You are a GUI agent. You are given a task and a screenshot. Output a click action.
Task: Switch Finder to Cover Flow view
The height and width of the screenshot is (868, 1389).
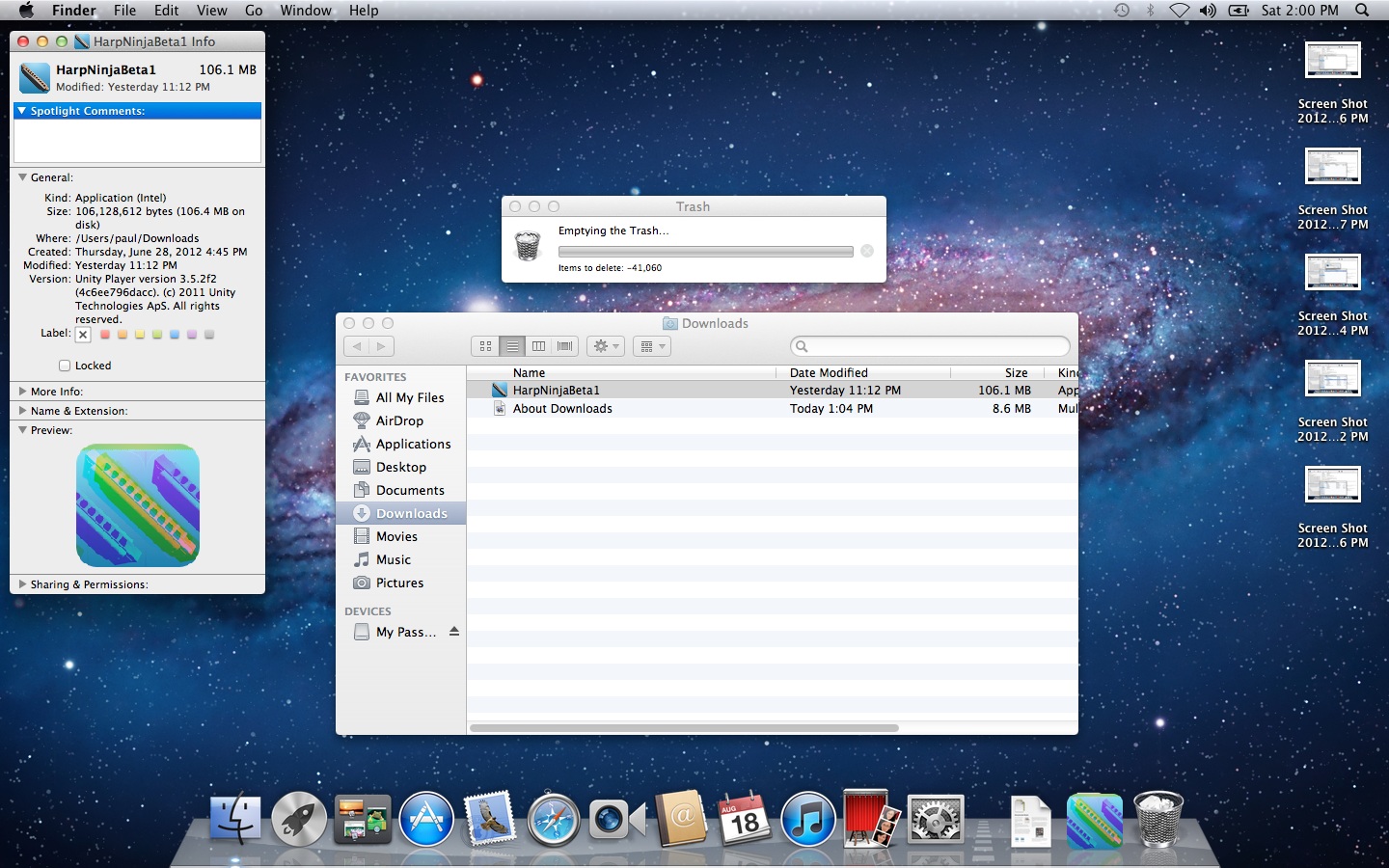[x=564, y=346]
